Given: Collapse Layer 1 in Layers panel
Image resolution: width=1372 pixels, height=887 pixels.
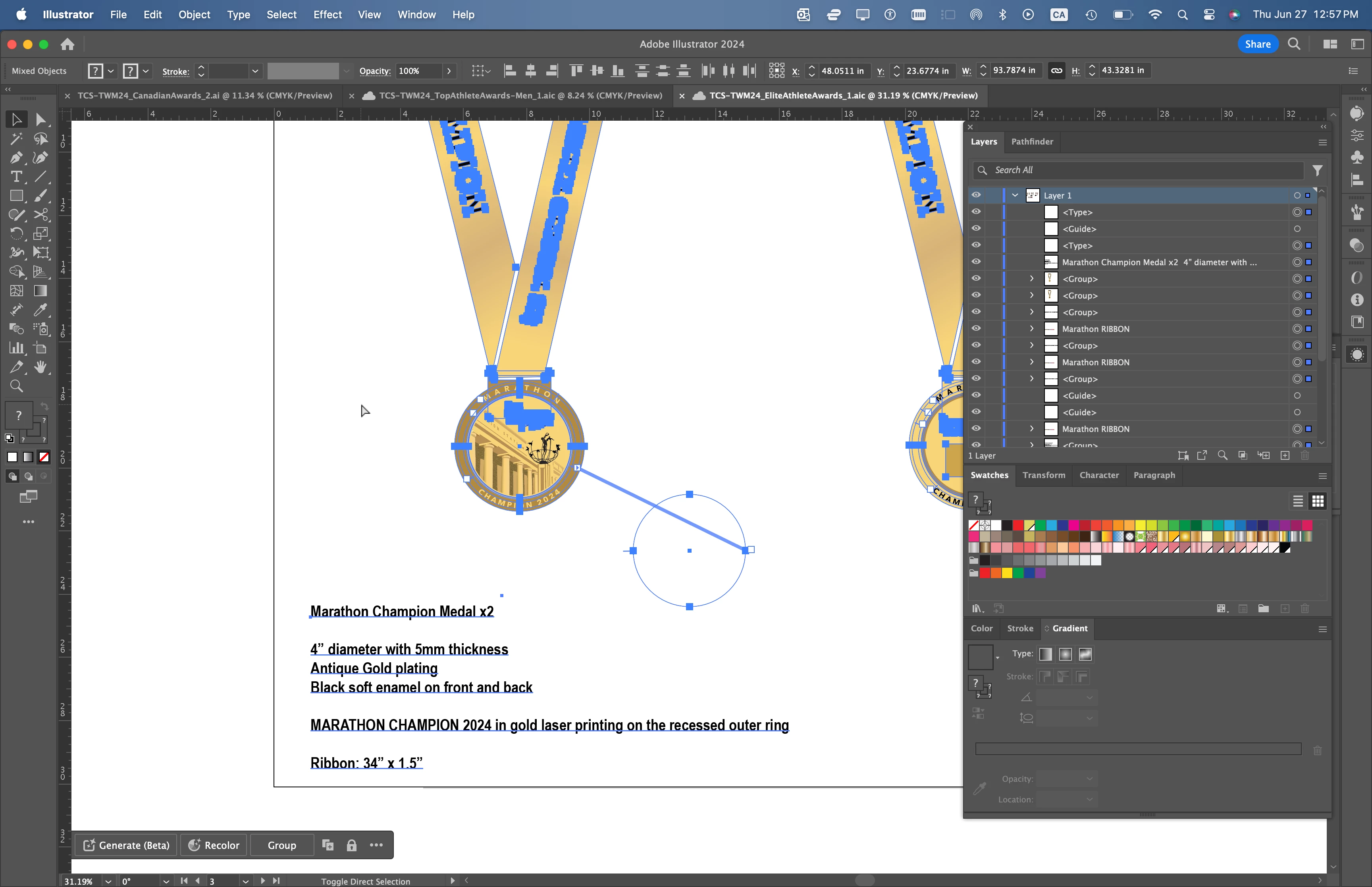Looking at the screenshot, I should coord(1015,195).
